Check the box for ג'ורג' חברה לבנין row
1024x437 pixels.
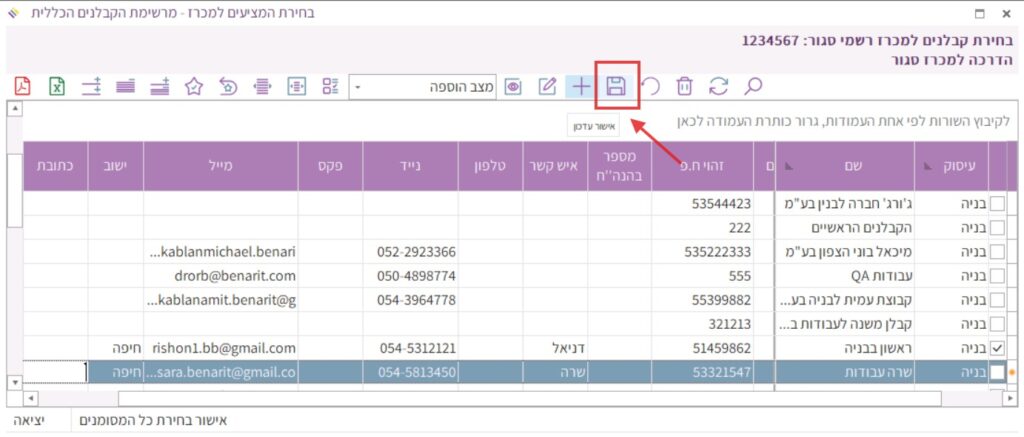[x=997, y=205]
